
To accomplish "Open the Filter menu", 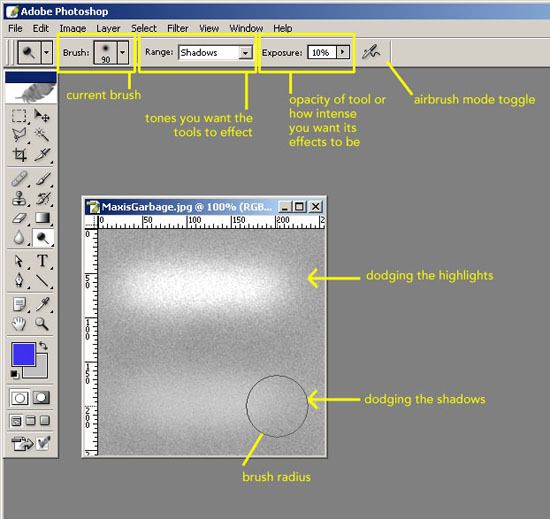I will tap(177, 28).
